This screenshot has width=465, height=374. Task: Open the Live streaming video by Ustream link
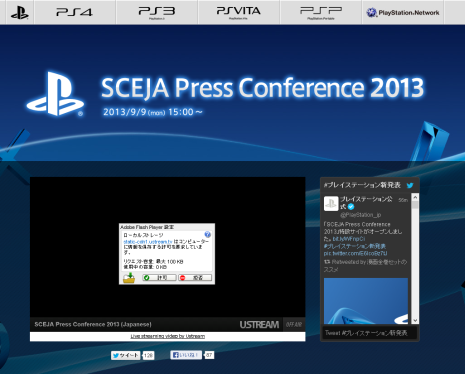click(x=168, y=336)
